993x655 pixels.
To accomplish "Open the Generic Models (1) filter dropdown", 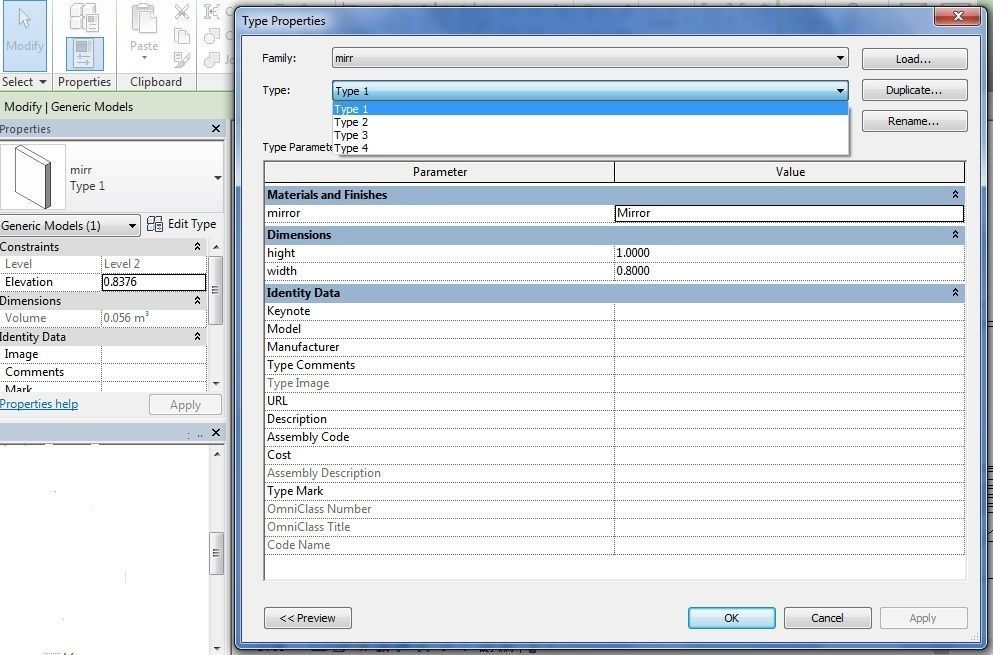I will coord(69,226).
